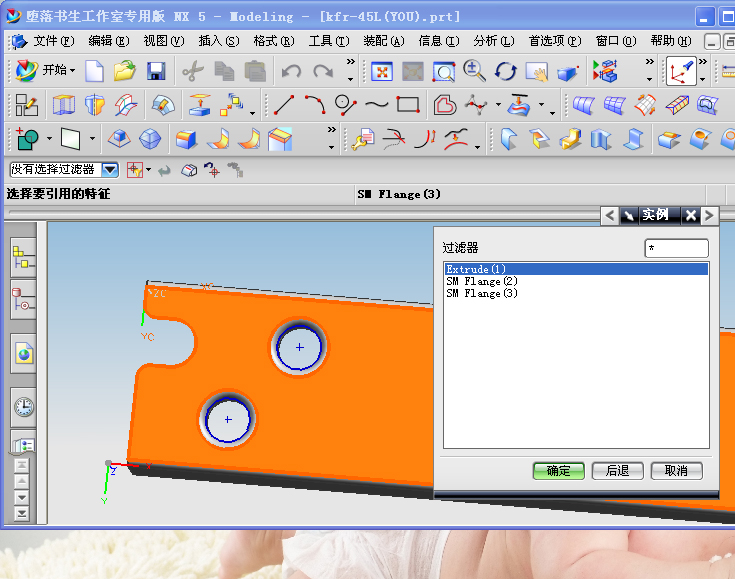The width and height of the screenshot is (735, 579).
Task: Click the solid Block primitive icon
Action: click(186, 140)
